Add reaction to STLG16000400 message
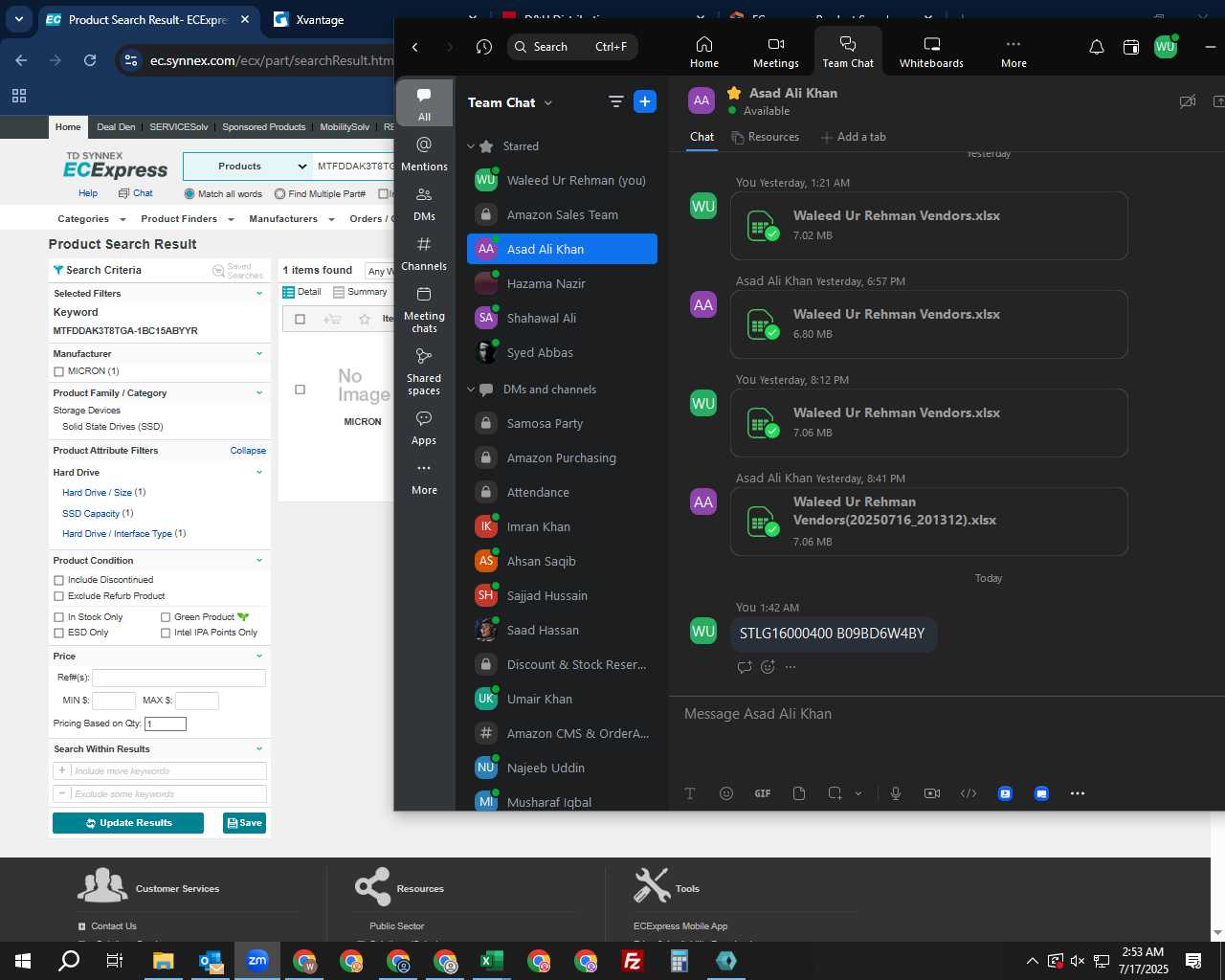This screenshot has width=1225, height=980. (768, 667)
